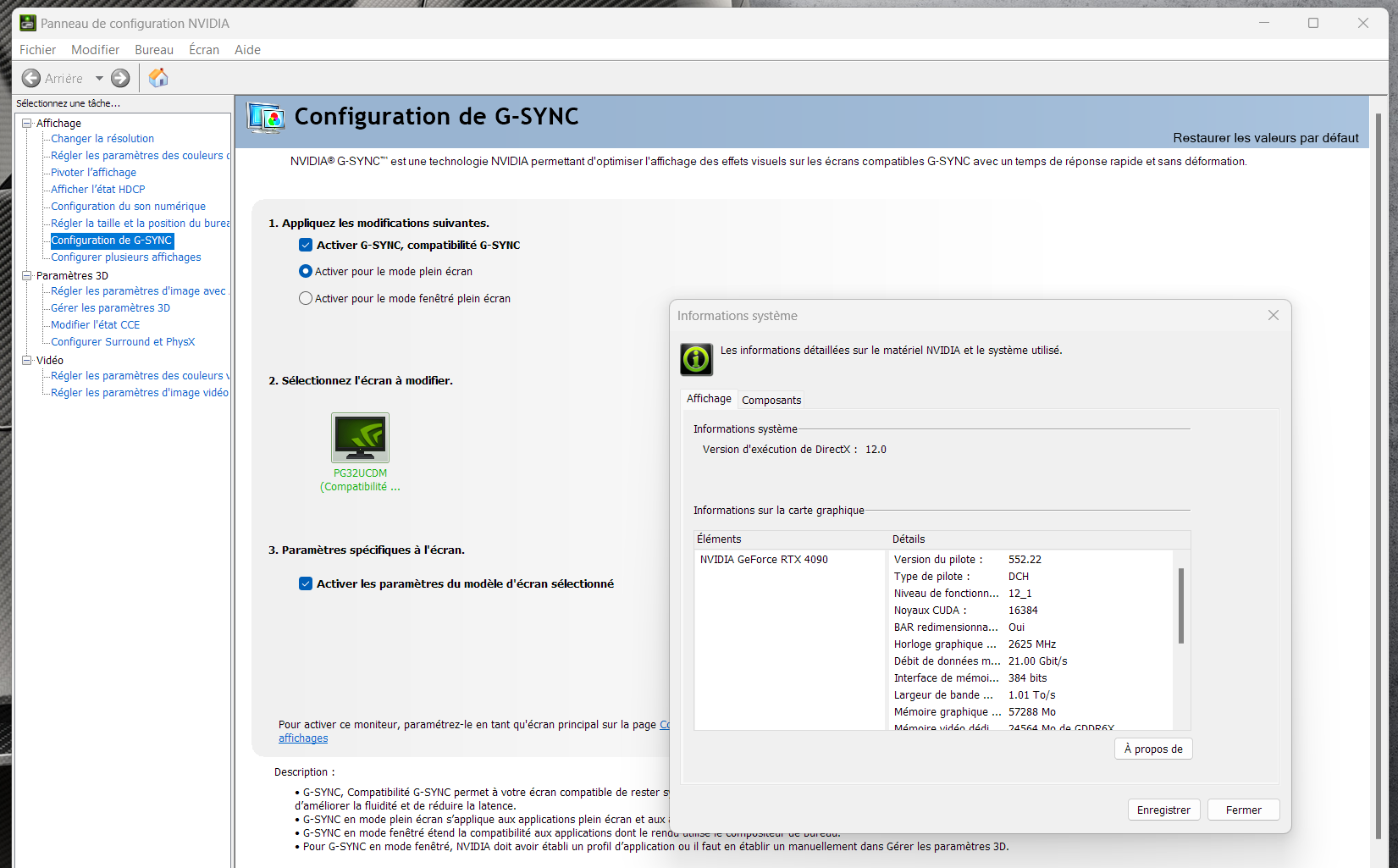The height and width of the screenshot is (868, 1398).
Task: Click the Back navigation arrow
Action: [x=30, y=78]
